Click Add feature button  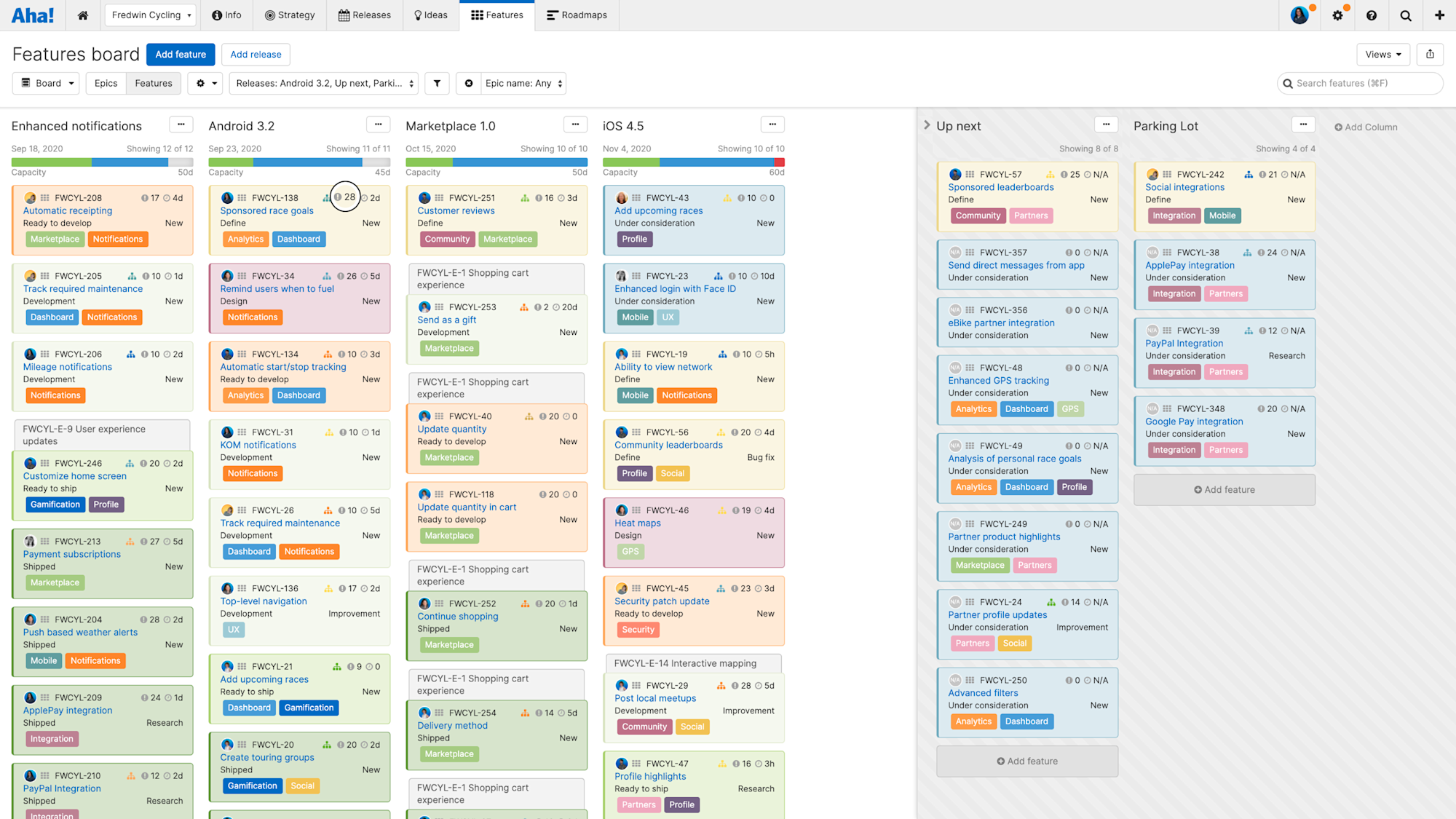click(x=180, y=54)
